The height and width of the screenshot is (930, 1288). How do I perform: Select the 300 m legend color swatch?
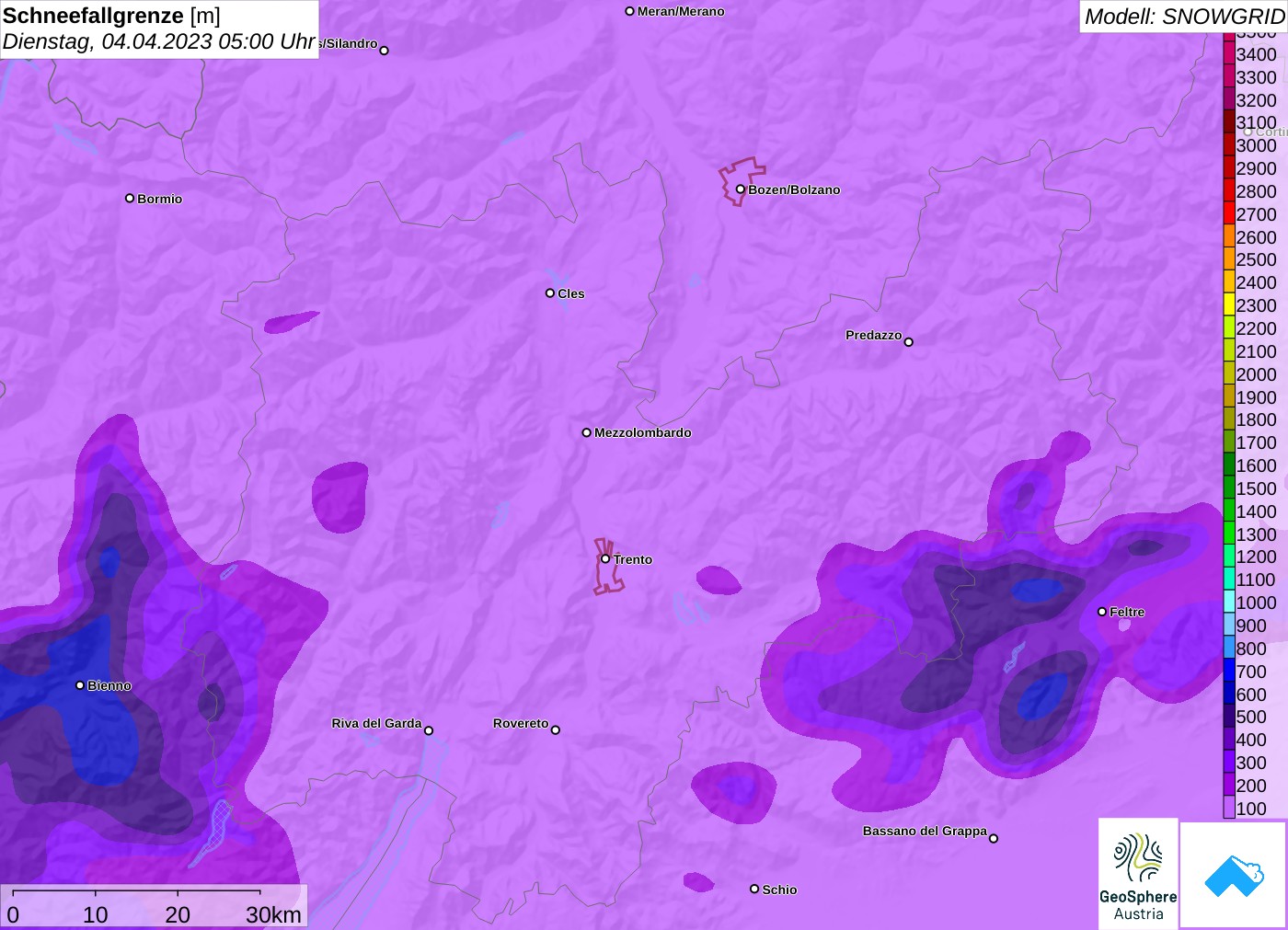click(x=1229, y=763)
